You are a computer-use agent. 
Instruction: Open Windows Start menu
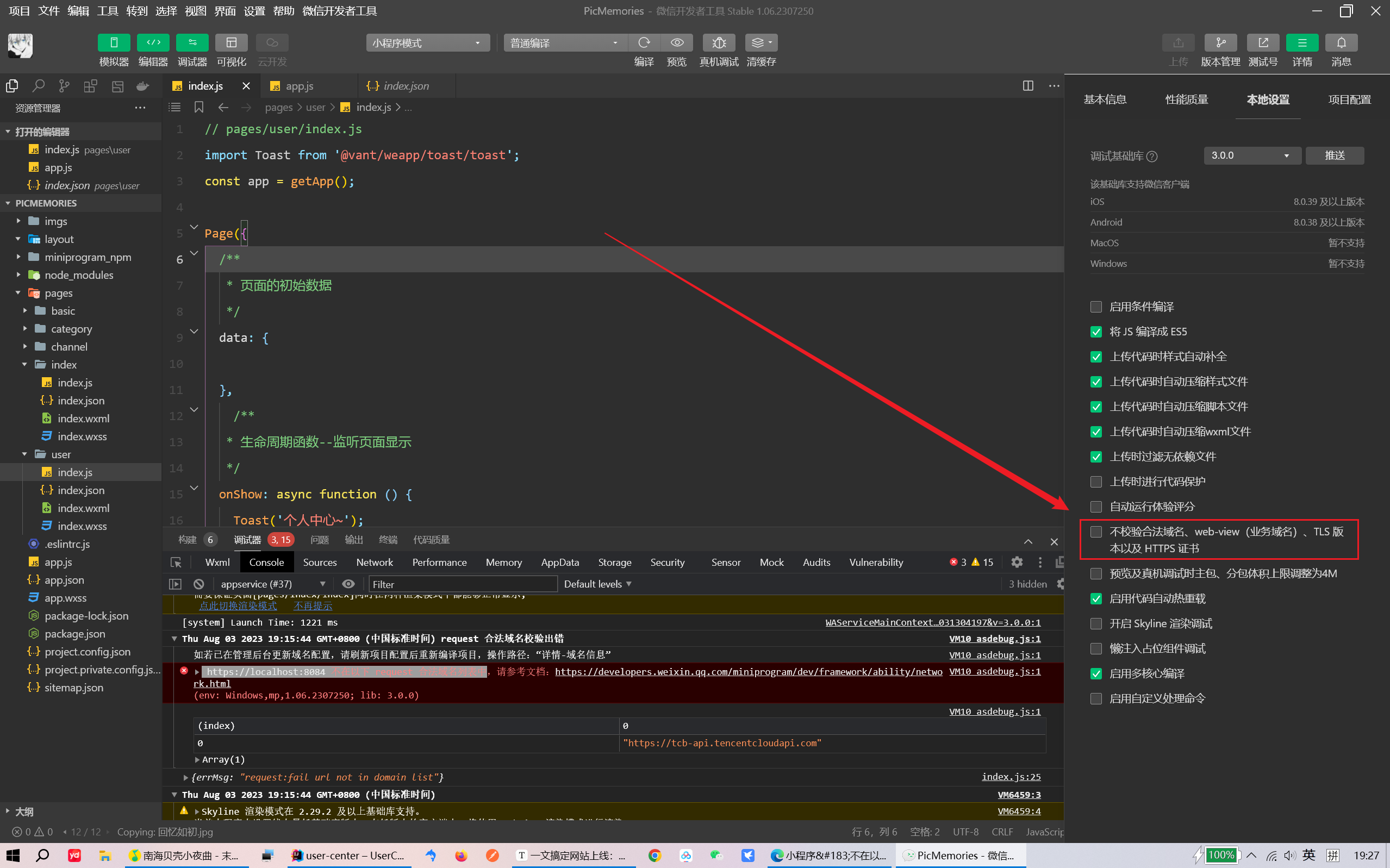pyautogui.click(x=13, y=855)
